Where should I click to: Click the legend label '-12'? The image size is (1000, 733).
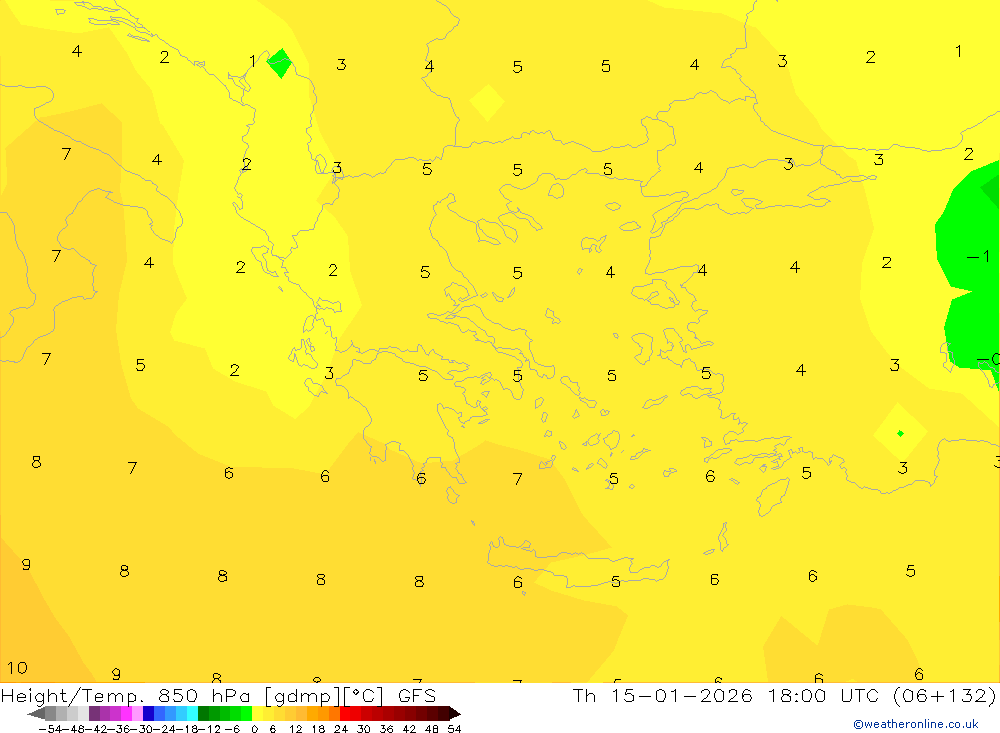[209, 729]
